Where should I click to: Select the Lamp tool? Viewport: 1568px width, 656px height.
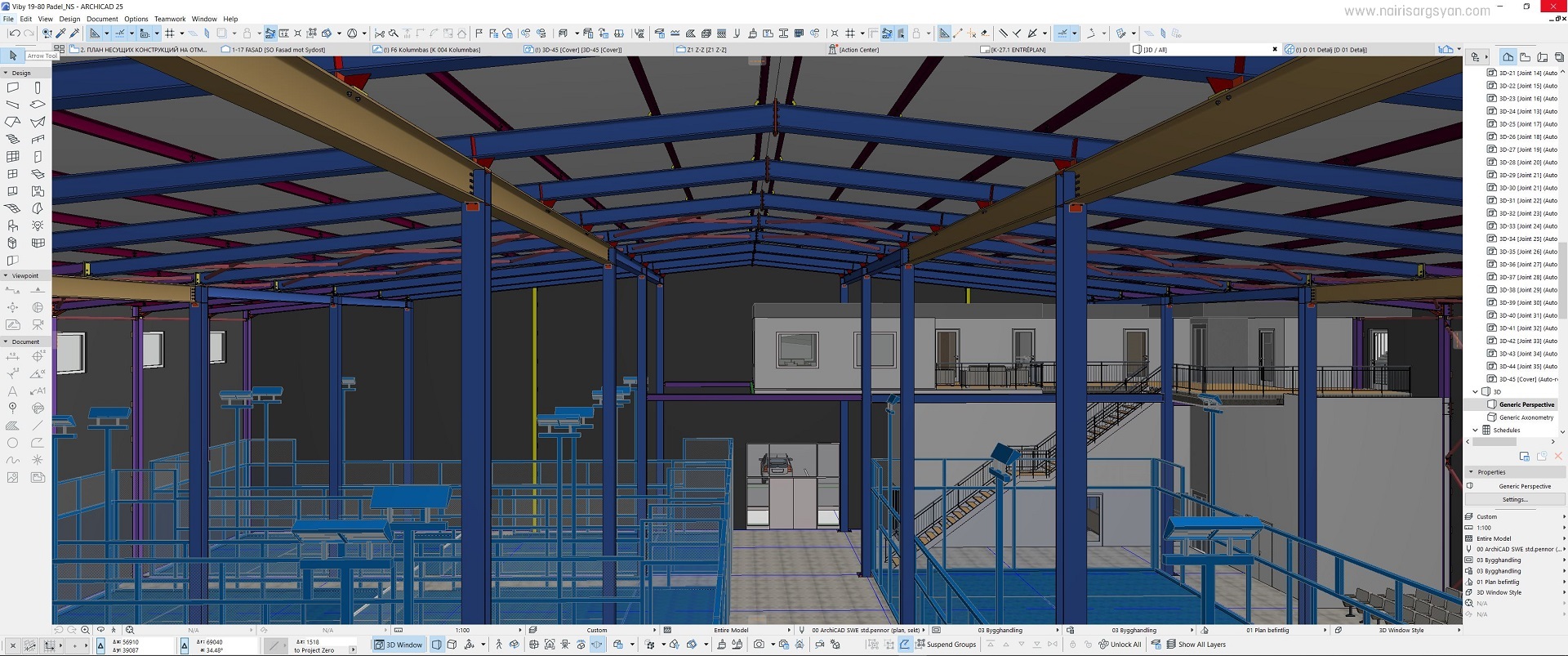38,225
